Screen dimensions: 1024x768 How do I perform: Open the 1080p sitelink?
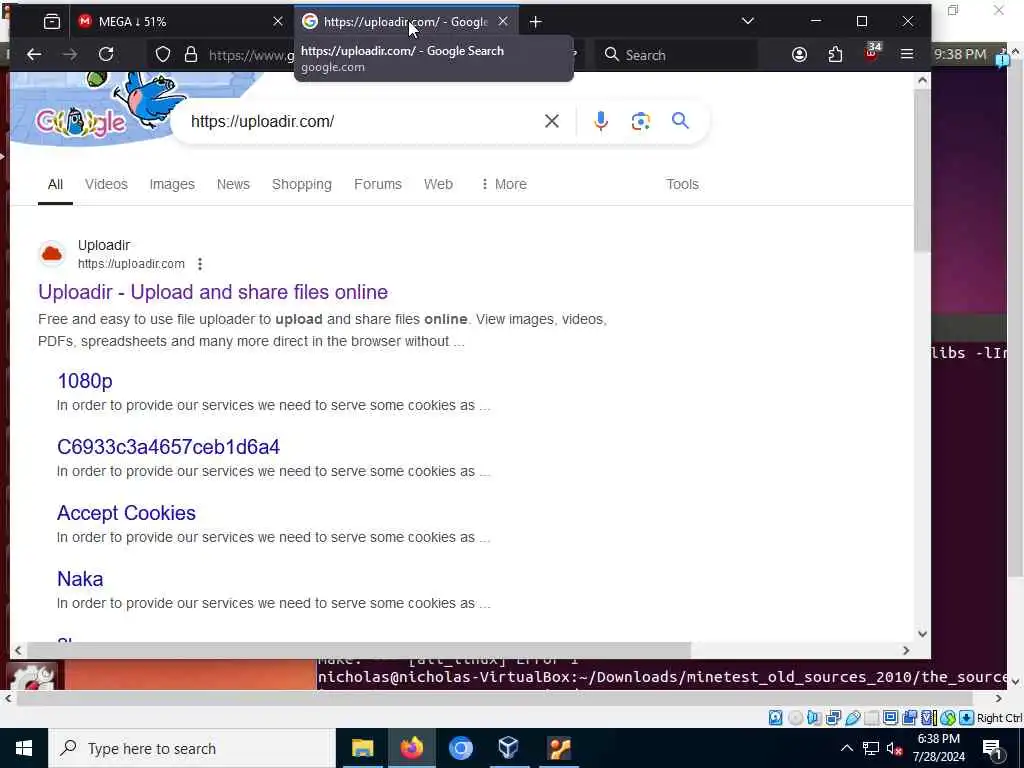coord(85,381)
